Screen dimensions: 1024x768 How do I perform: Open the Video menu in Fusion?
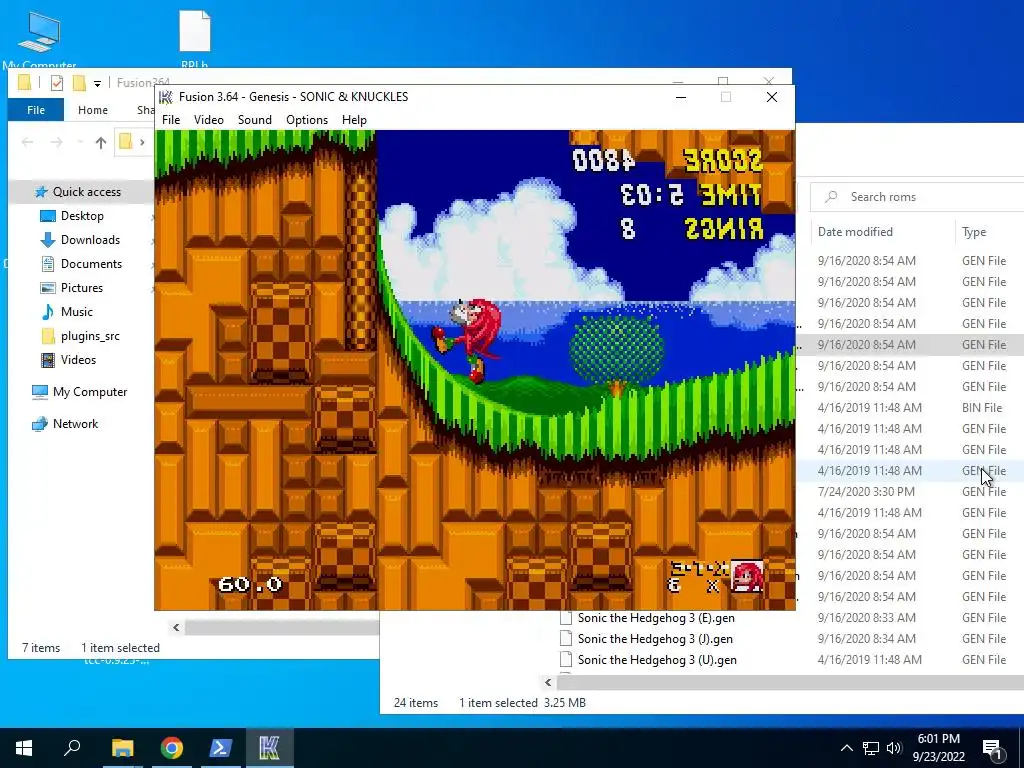(x=208, y=120)
